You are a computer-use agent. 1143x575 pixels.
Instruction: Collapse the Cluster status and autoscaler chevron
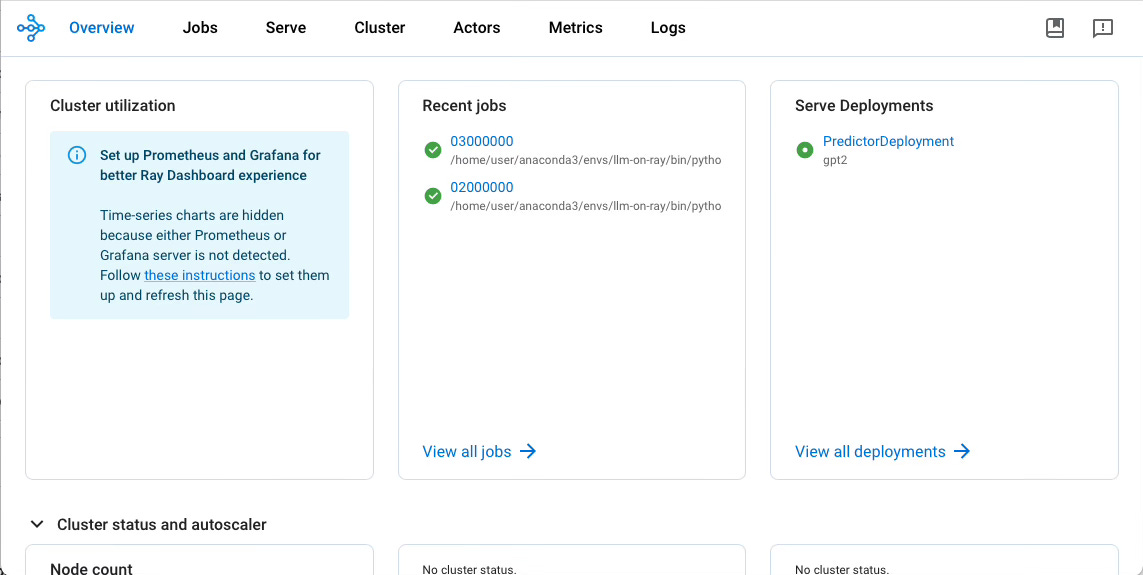pos(36,524)
